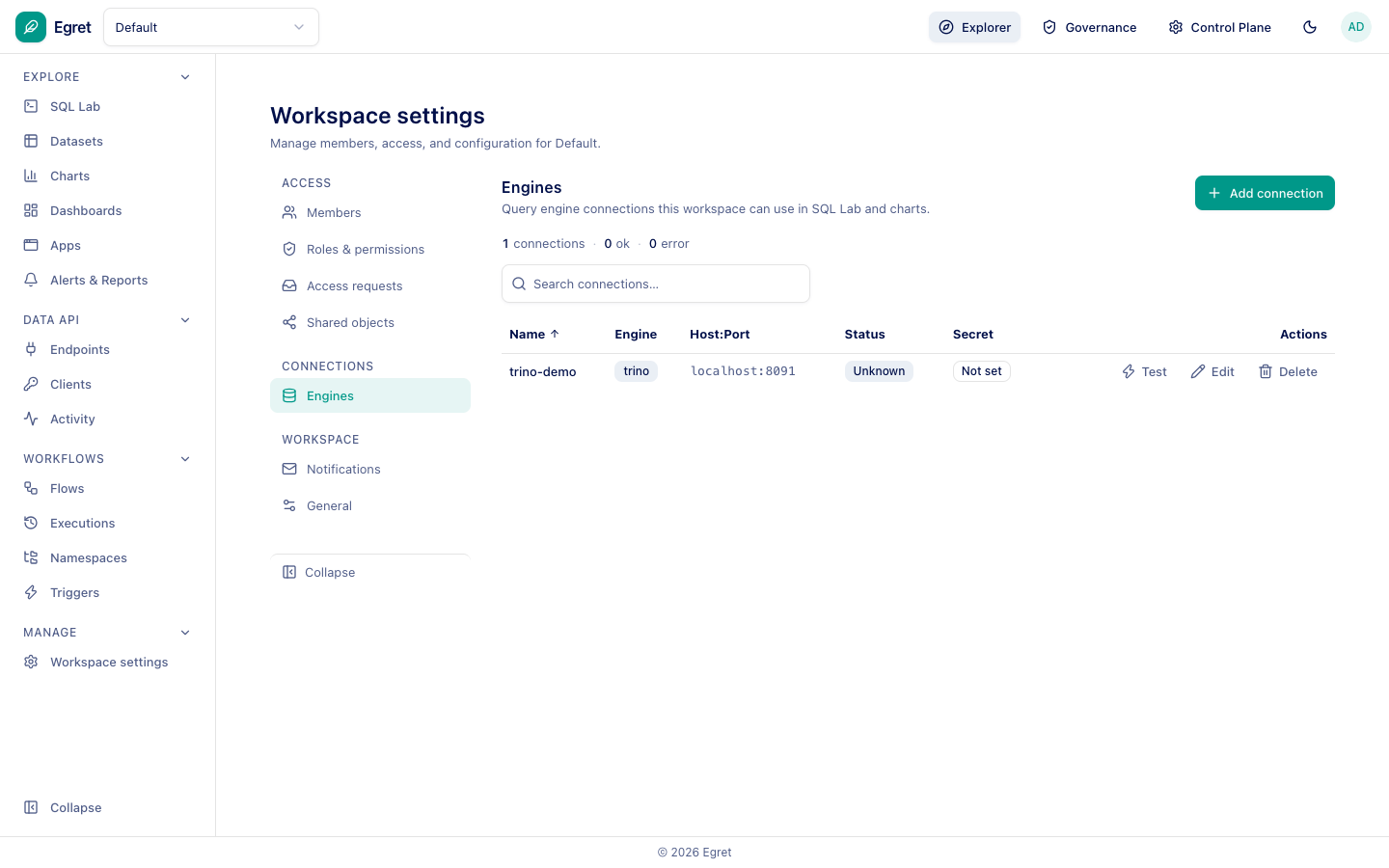Open the Endpoints page
Viewport: 1389px width, 868px height.
[x=107, y=349]
